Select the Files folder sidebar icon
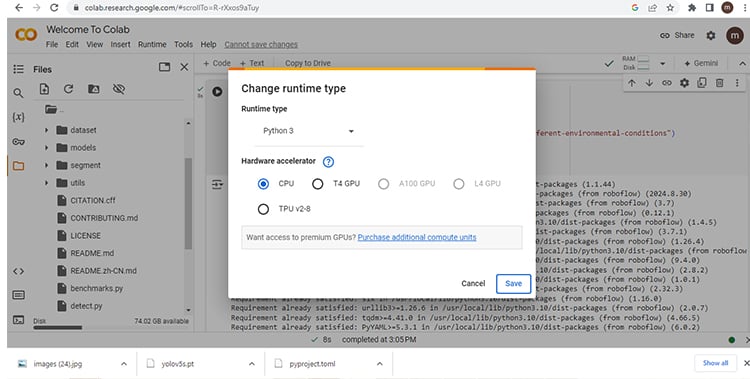Image resolution: width=750 pixels, height=379 pixels. (18, 166)
